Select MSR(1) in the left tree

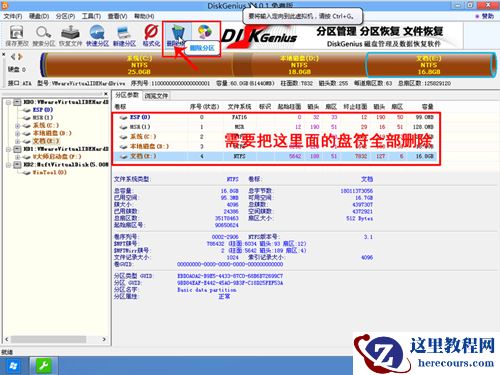43,118
